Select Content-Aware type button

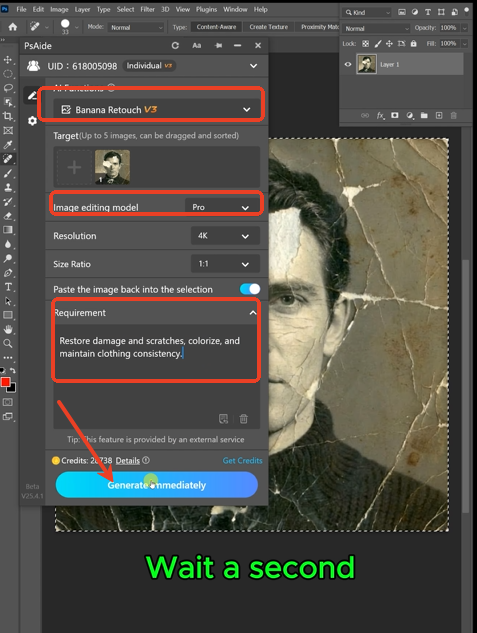click(x=216, y=27)
